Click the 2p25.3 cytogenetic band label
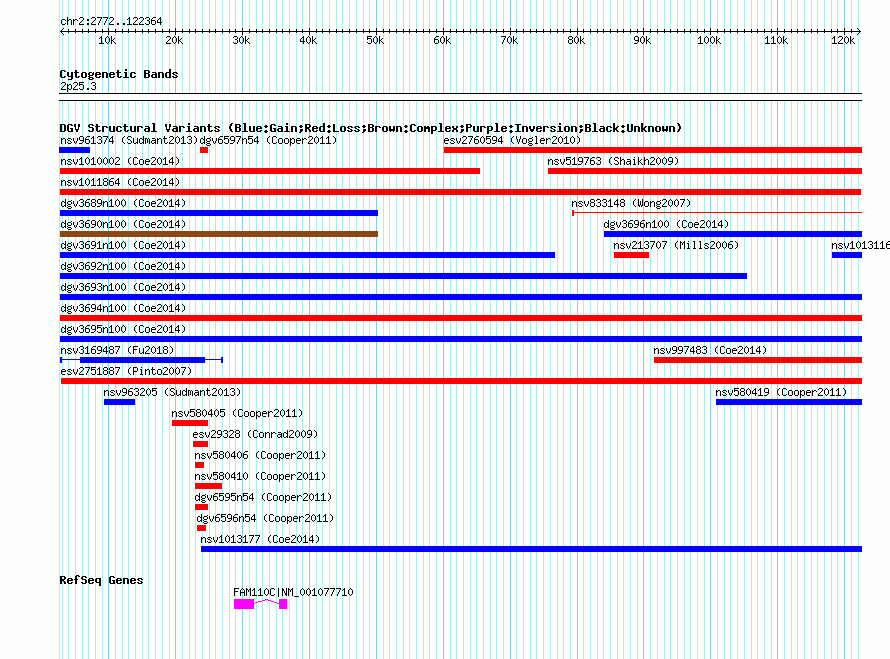Viewport: 890px width, 659px height. click(x=78, y=86)
